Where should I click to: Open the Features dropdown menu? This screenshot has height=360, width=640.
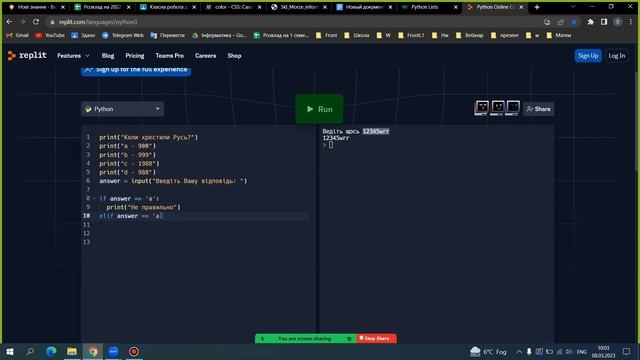(x=73, y=56)
